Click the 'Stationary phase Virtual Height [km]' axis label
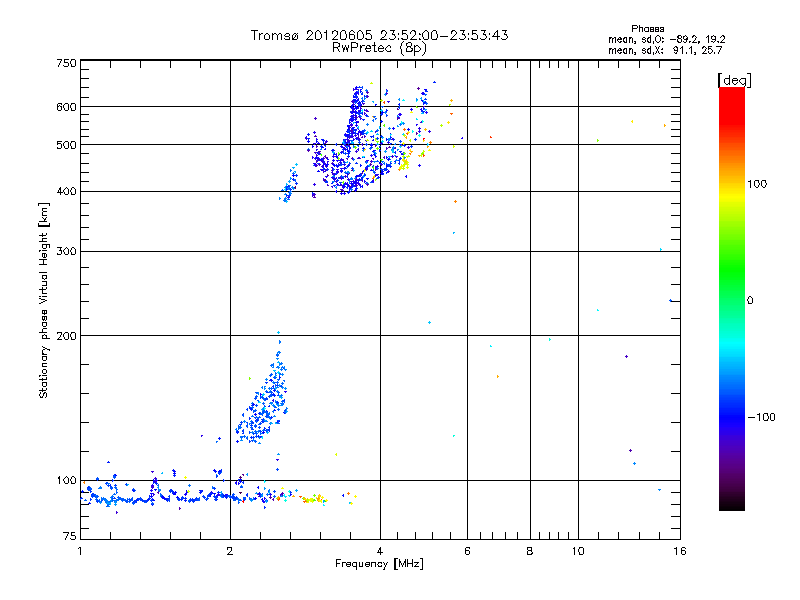Image resolution: width=800 pixels, height=600 pixels. click(x=44, y=300)
